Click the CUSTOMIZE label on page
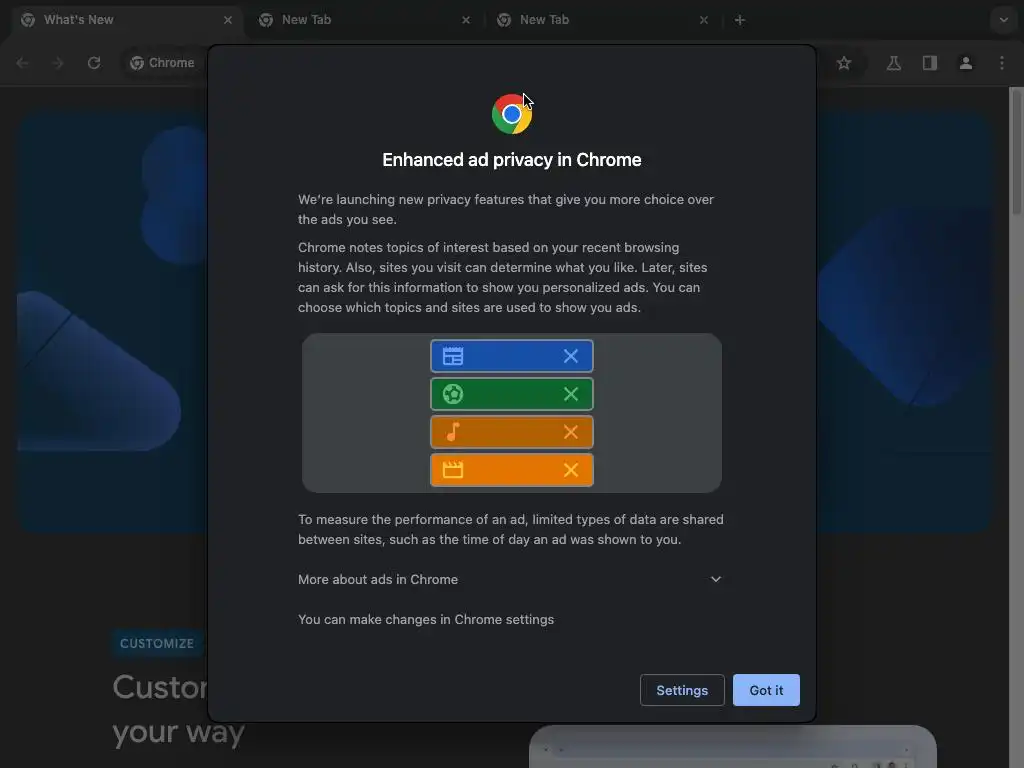Viewport: 1024px width, 768px height. [157, 643]
